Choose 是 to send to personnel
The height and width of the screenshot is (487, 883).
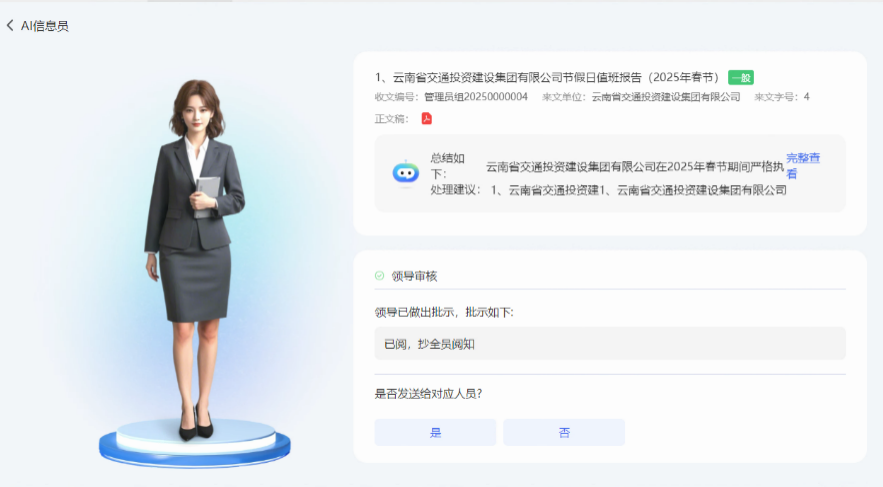tap(435, 432)
